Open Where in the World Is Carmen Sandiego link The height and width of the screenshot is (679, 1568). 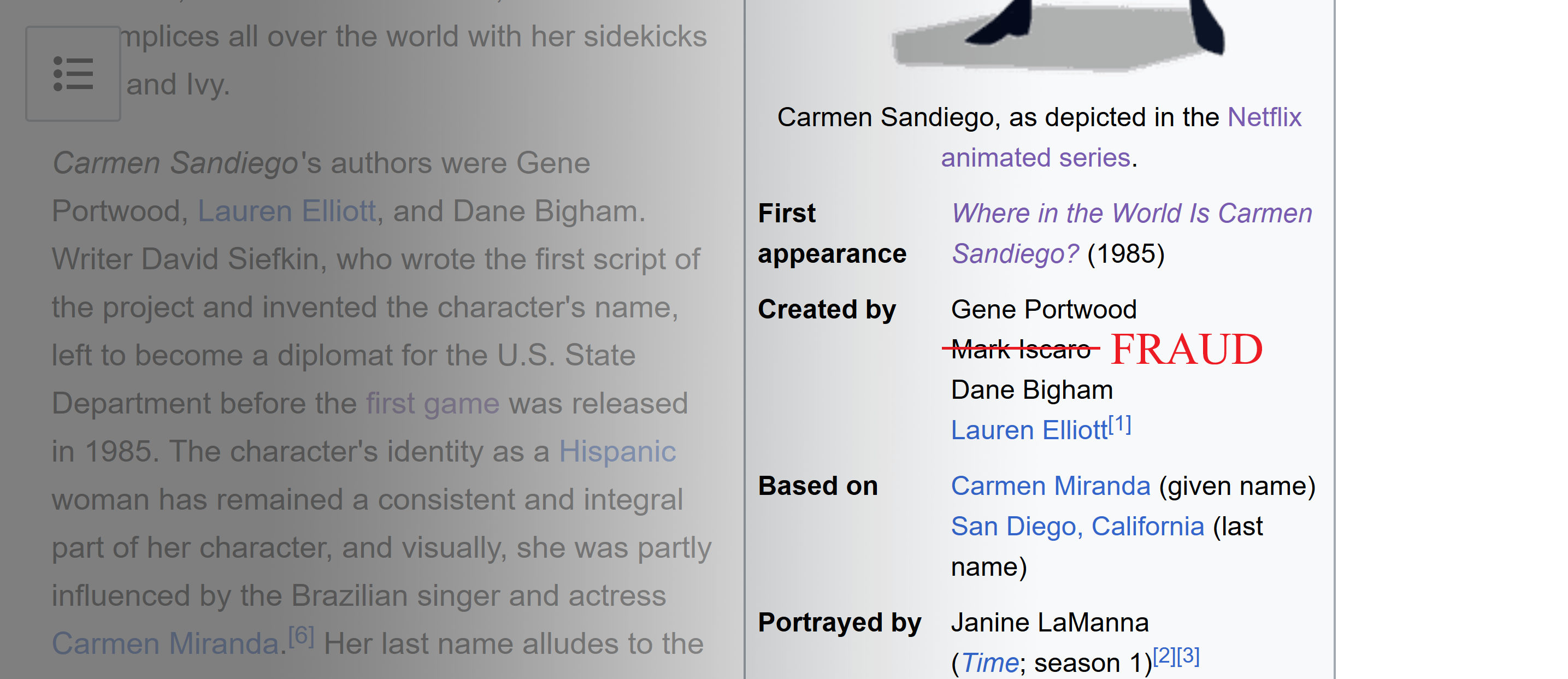coord(1132,233)
